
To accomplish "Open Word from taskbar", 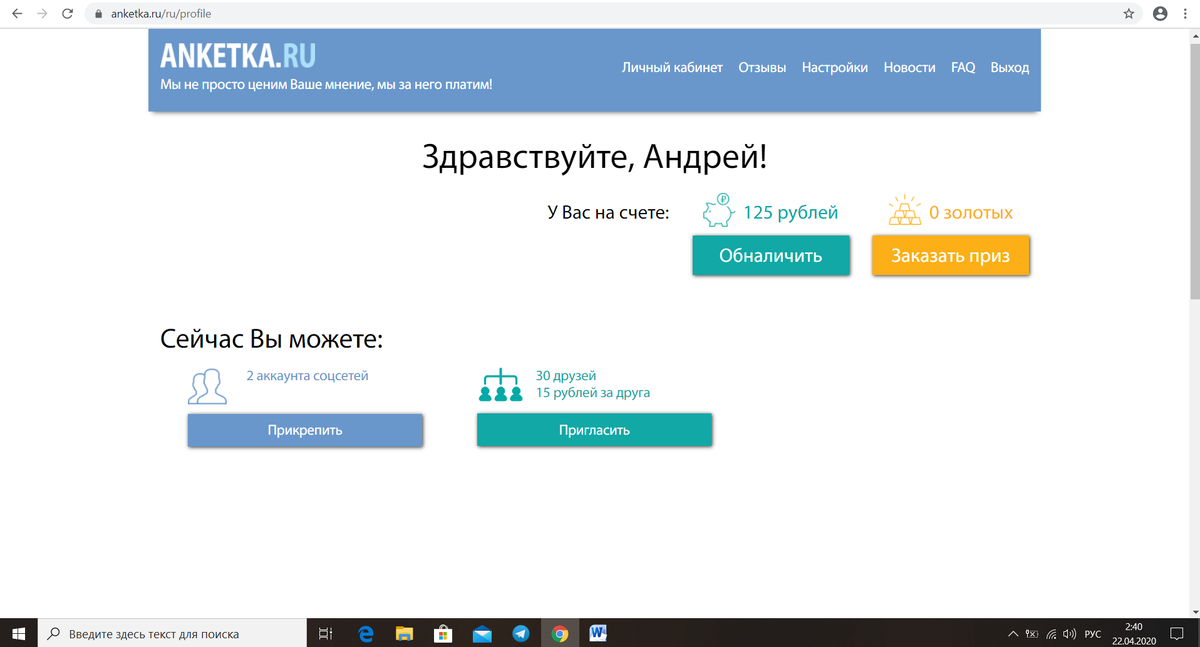I will point(599,633).
